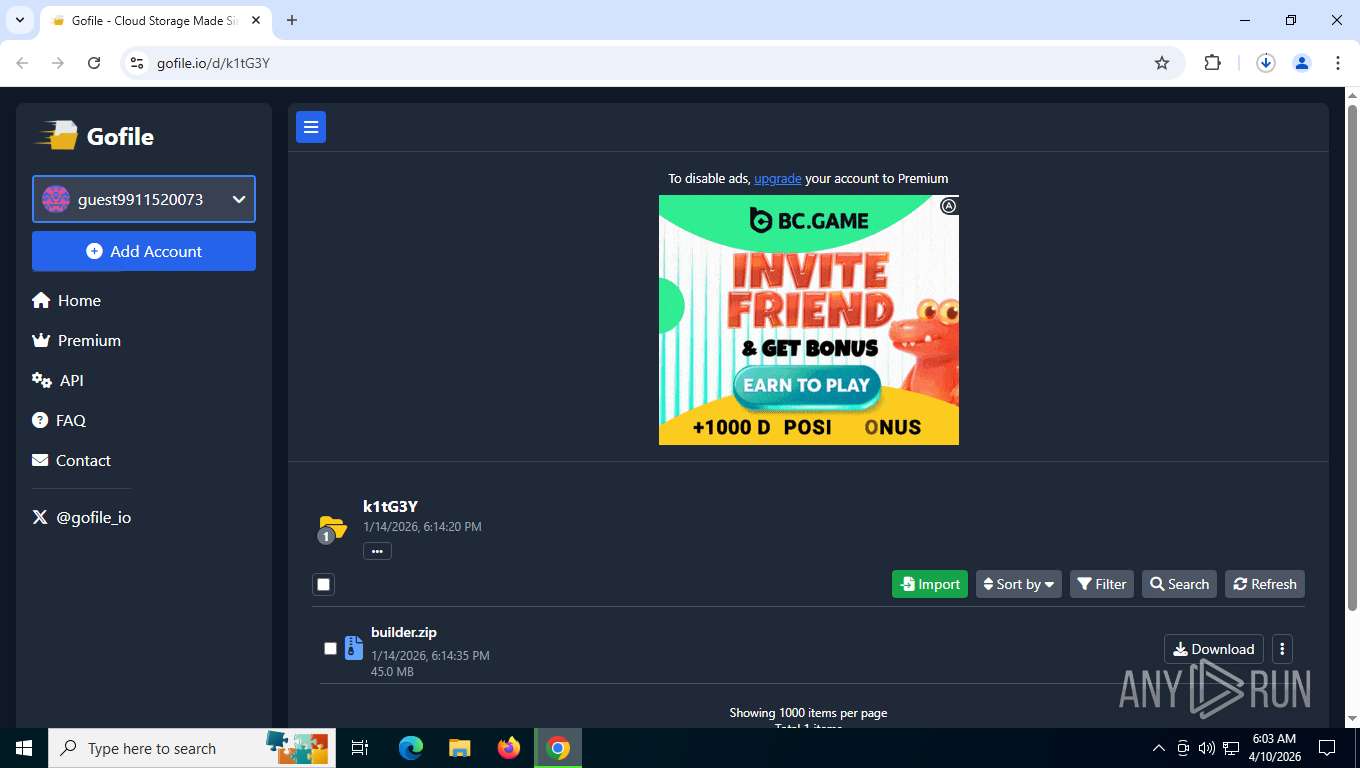
Task: Open the FAQ page from sidebar
Action: tap(59, 420)
